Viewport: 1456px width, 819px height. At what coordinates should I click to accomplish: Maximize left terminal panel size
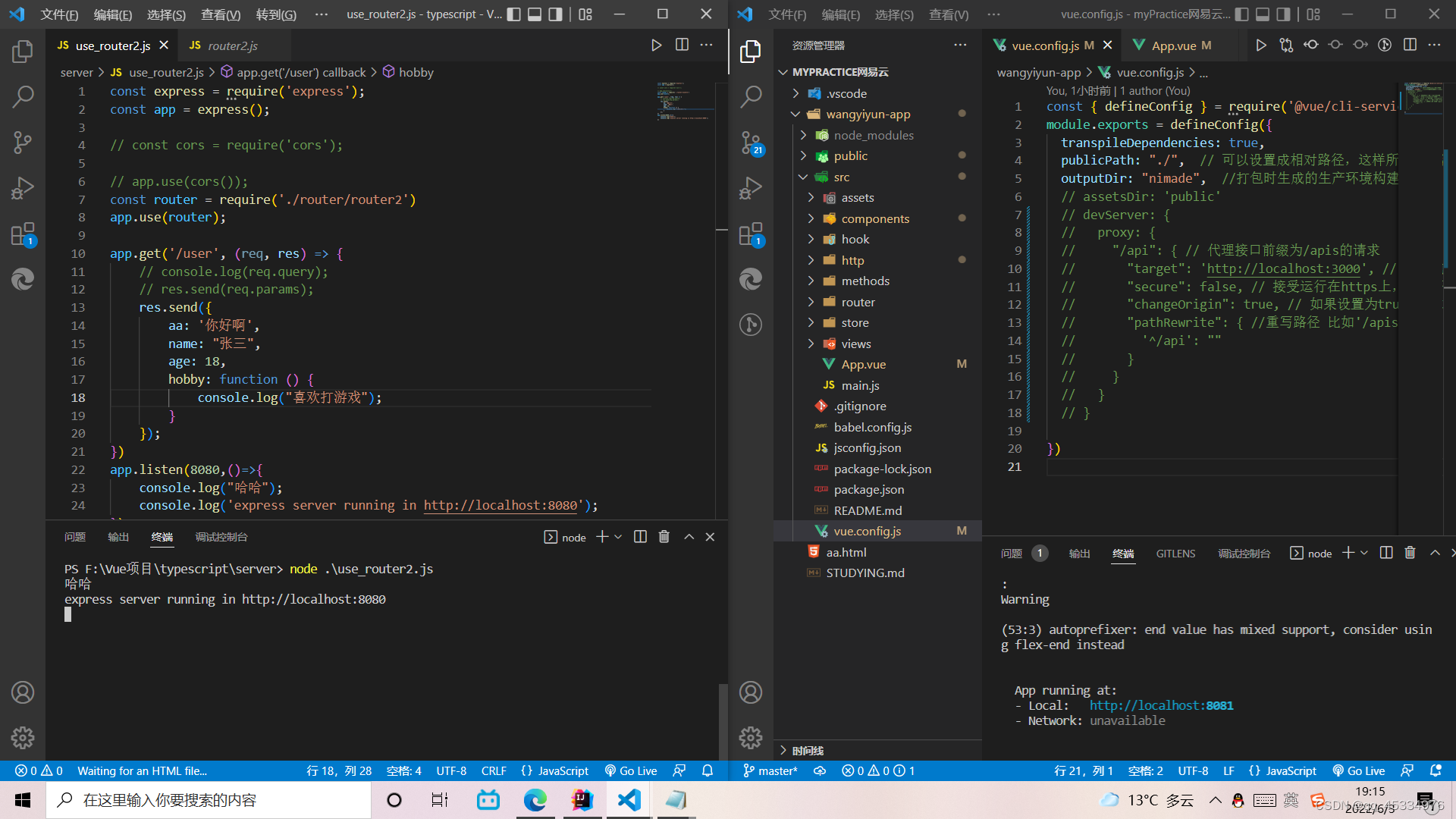[689, 537]
